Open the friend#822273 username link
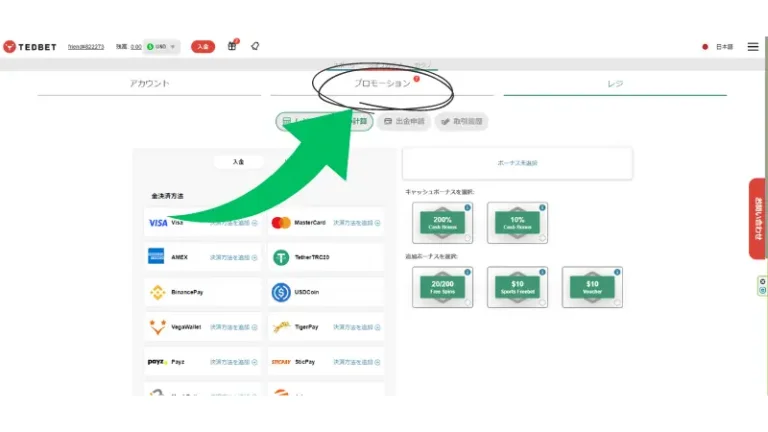 86,47
